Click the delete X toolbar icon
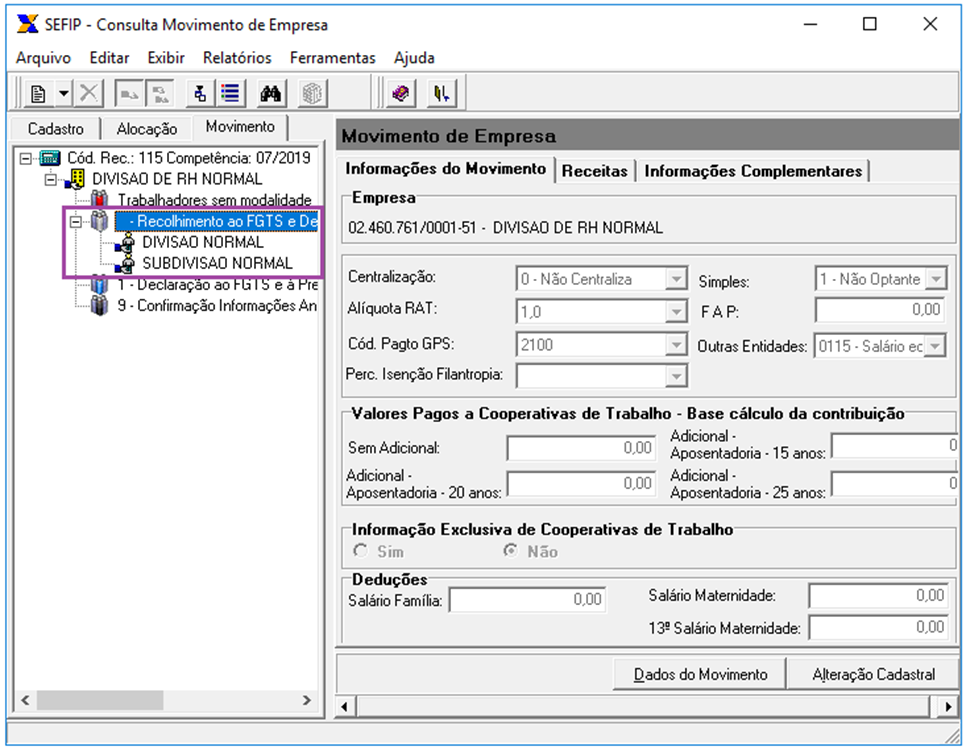 (x=89, y=94)
